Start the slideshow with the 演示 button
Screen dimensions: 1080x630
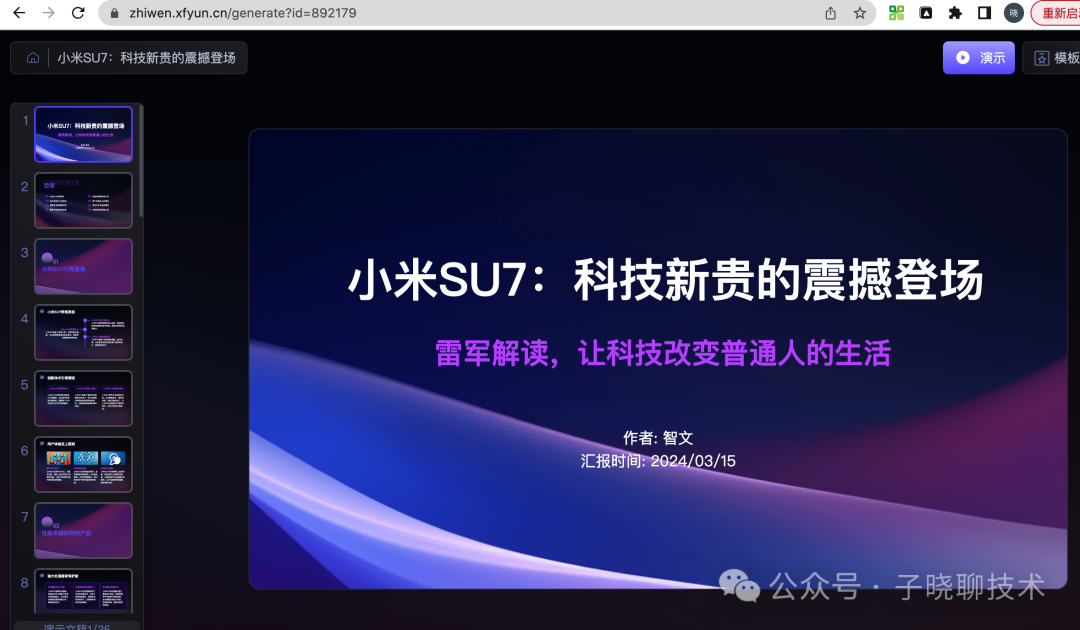[979, 58]
